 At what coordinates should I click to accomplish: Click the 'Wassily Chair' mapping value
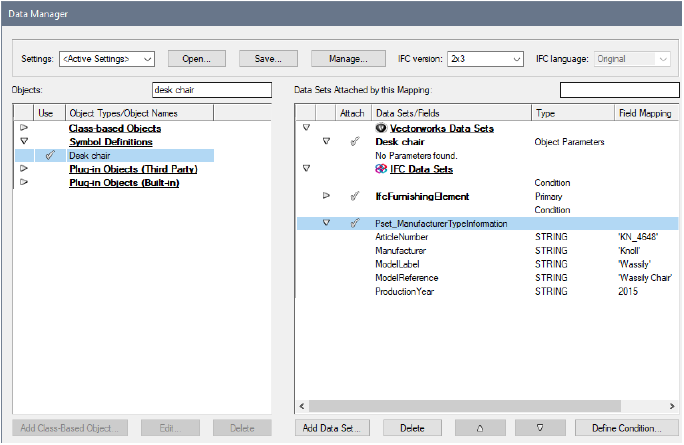tap(645, 277)
